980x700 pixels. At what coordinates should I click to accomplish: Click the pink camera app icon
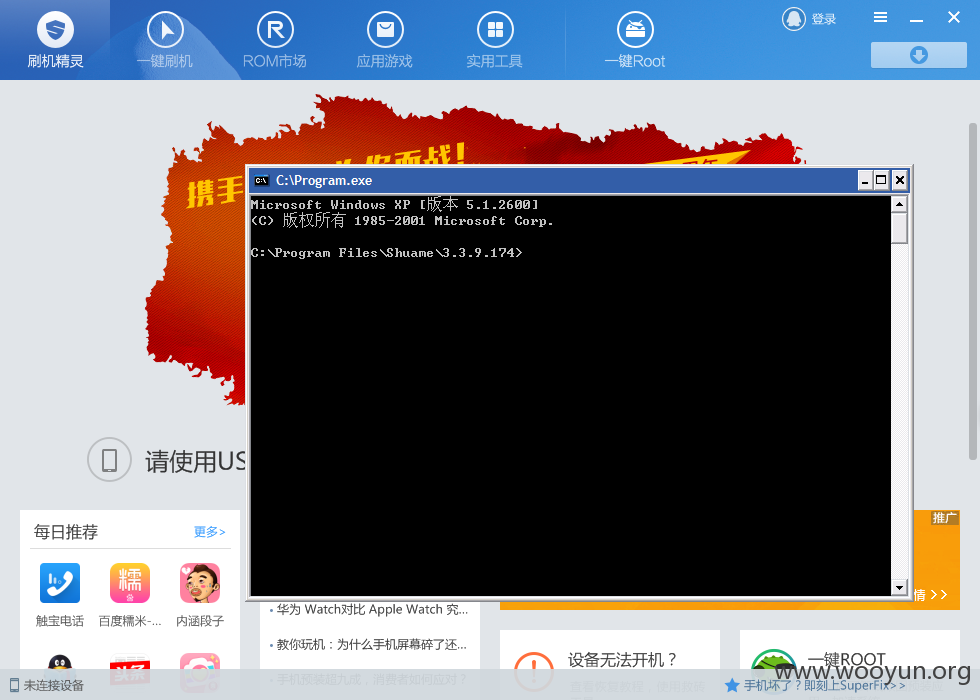click(x=200, y=672)
